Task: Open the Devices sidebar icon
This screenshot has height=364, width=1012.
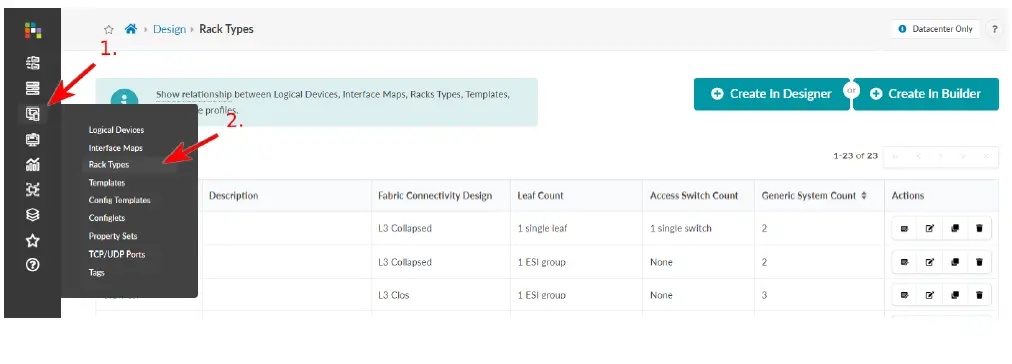Action: 33,88
